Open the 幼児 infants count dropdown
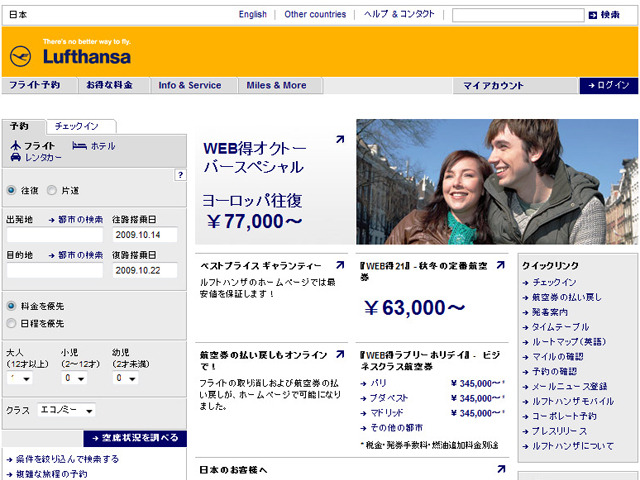The width and height of the screenshot is (640, 480). 125,378
